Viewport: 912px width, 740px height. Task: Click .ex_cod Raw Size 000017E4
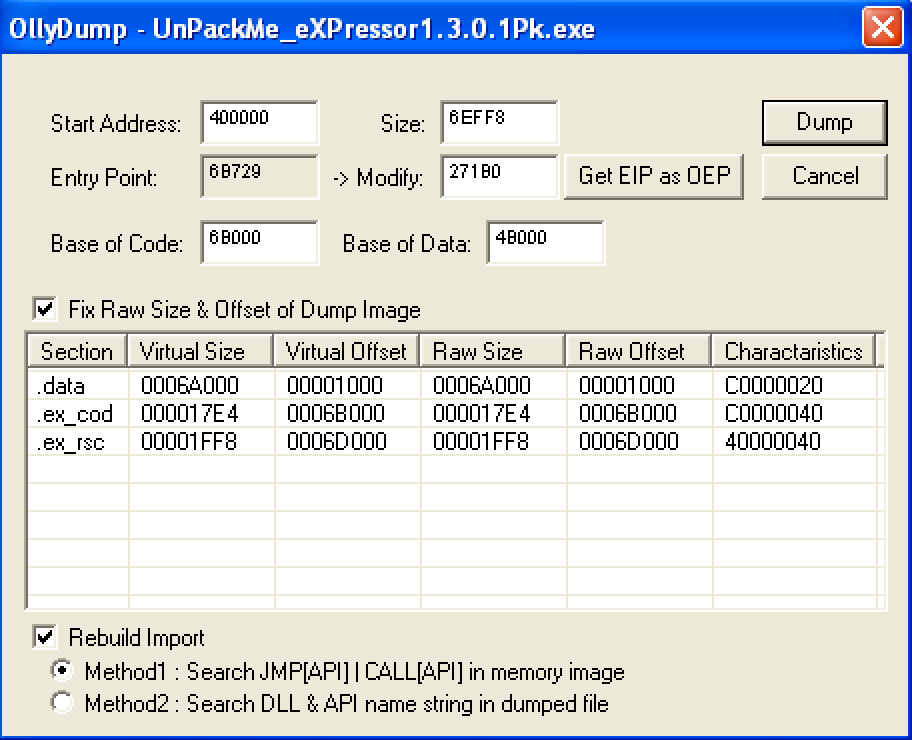click(x=482, y=414)
